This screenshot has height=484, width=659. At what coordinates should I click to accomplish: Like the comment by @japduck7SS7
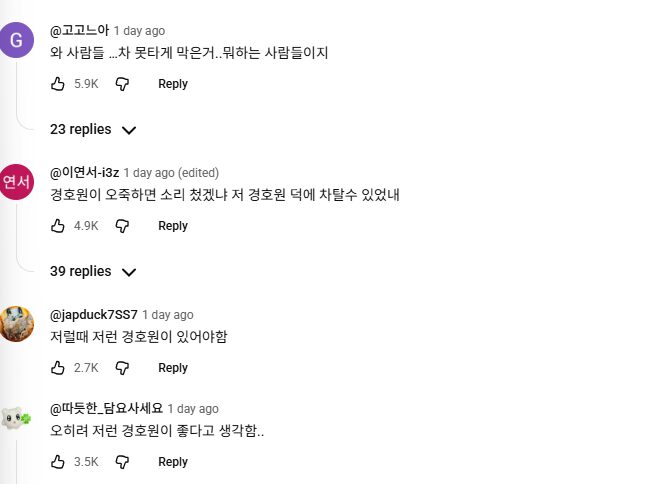[58, 368]
